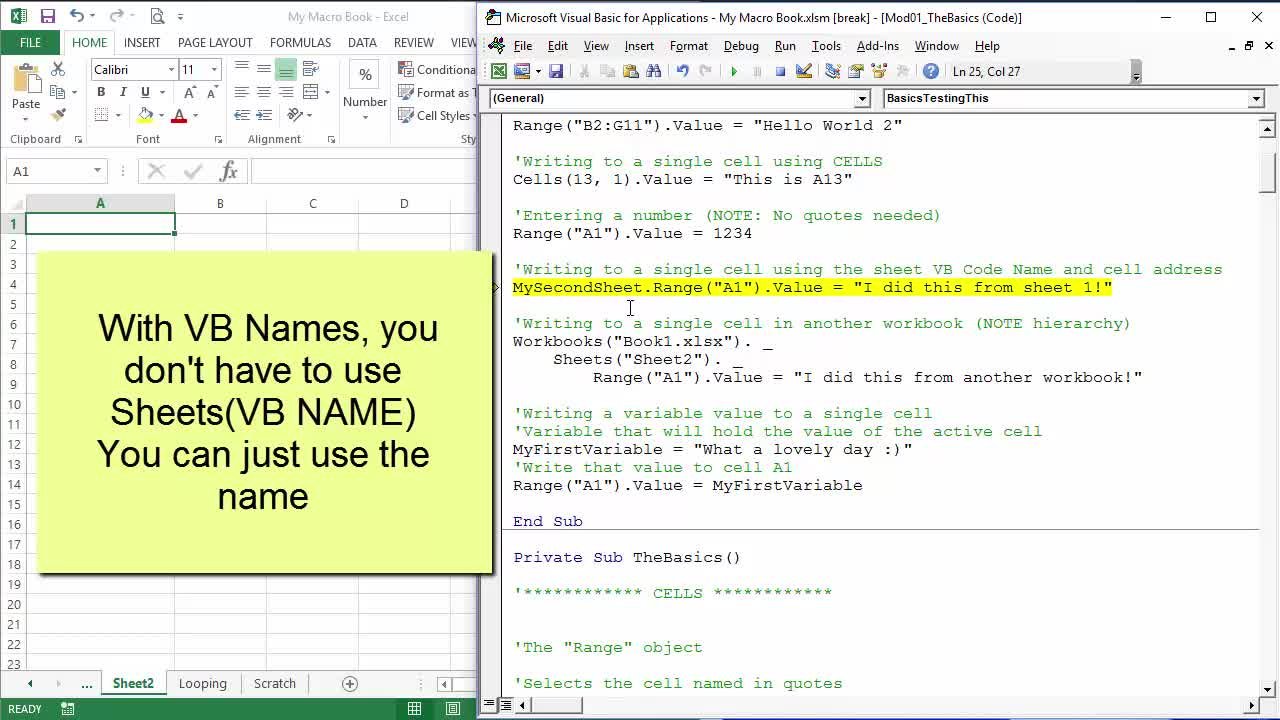Screen dimensions: 1280x720
Task: Open the BasicsTestingThis procedure dropdown
Action: (1256, 99)
